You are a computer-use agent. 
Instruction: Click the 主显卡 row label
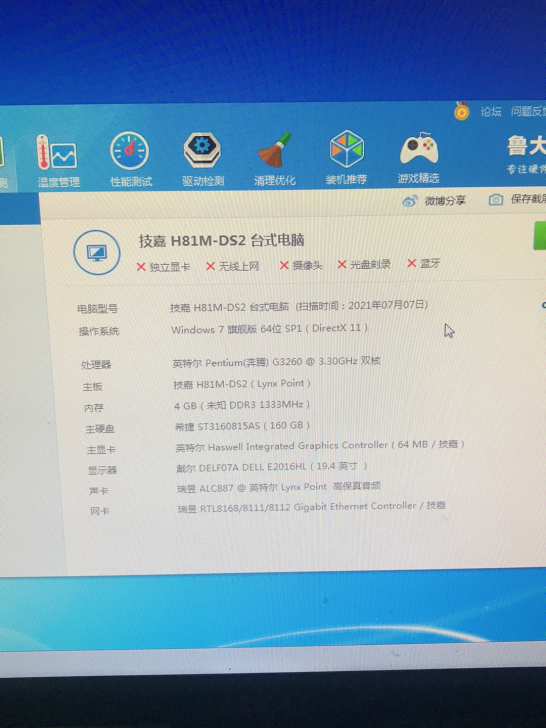coord(101,449)
